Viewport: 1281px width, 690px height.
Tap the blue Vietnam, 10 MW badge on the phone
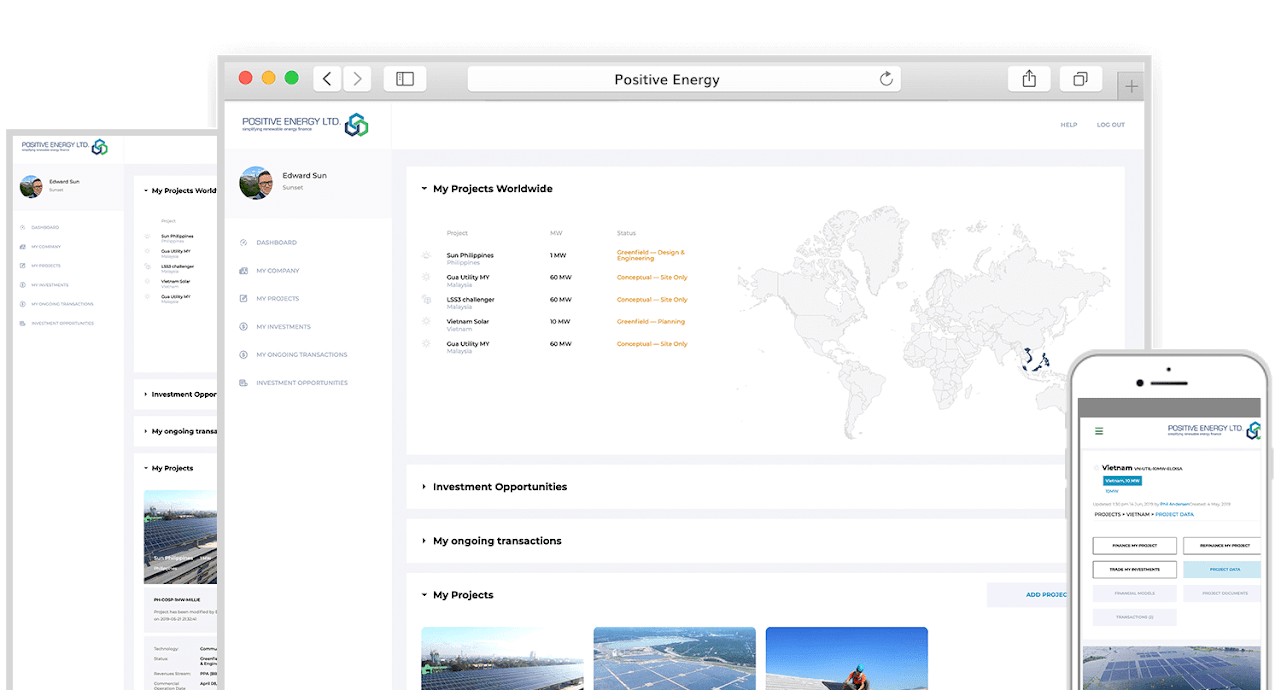coord(1122,481)
